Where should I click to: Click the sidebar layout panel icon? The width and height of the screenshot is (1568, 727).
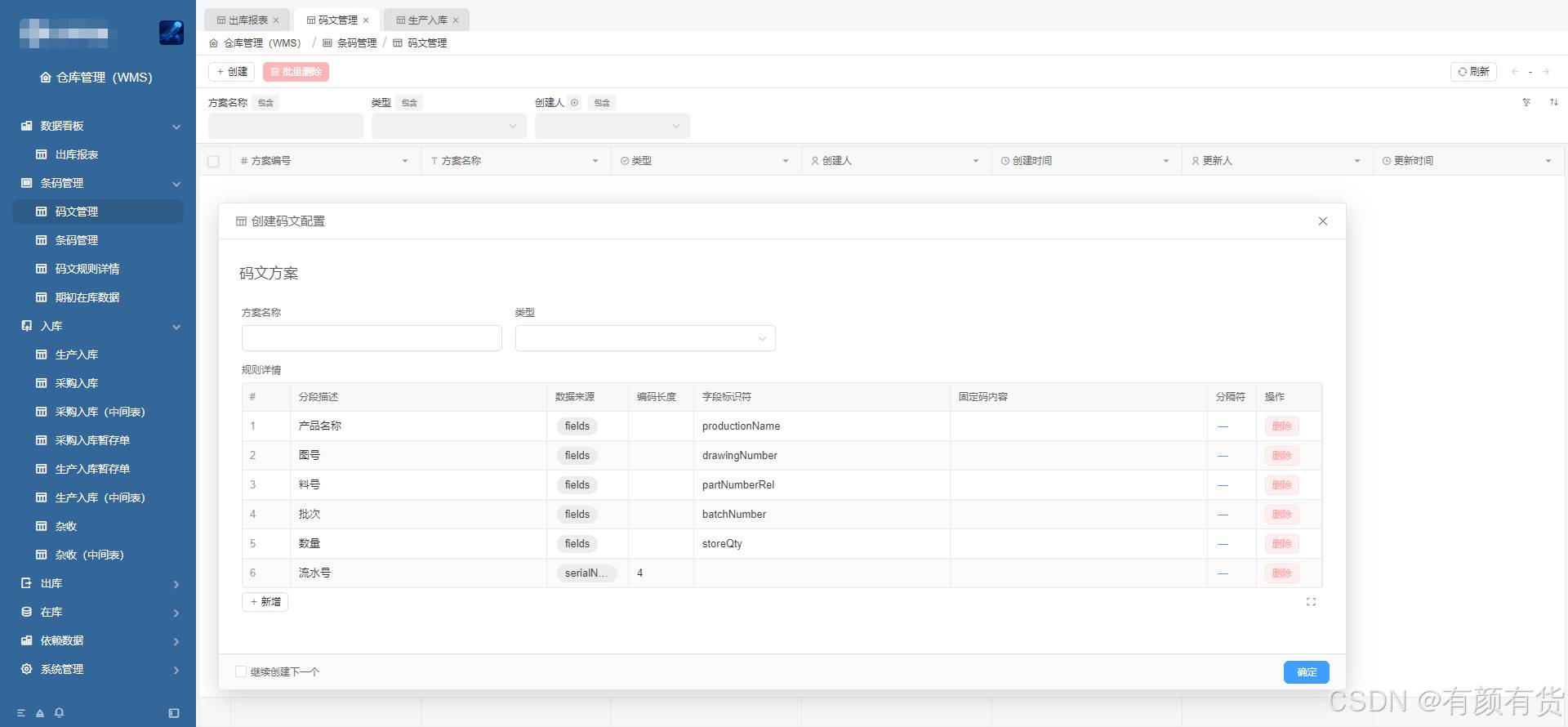[x=173, y=713]
